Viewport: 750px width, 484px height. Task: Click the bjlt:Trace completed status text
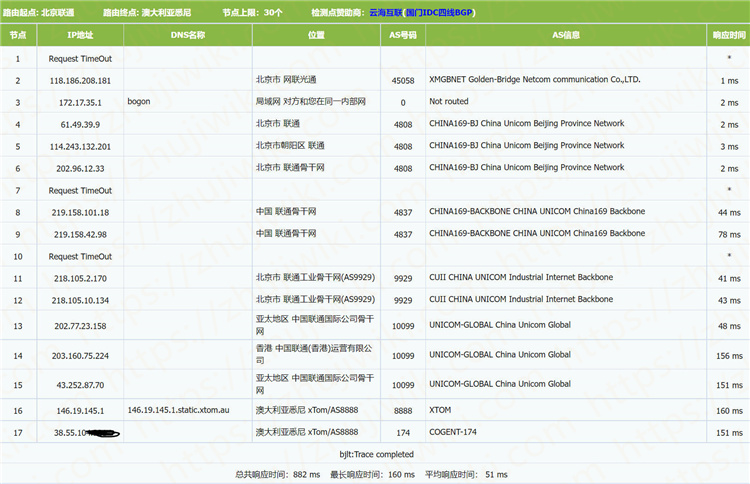coord(376,454)
